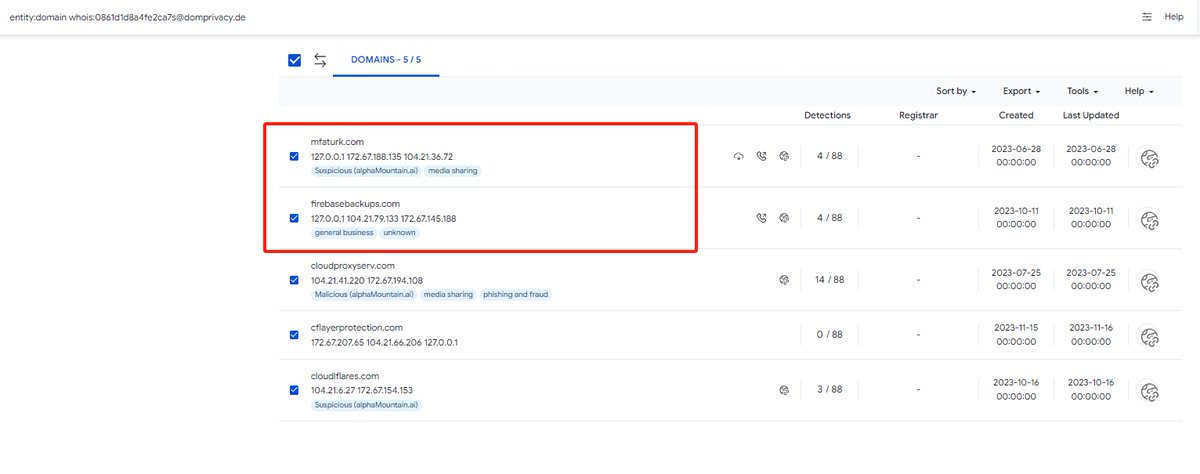The height and width of the screenshot is (474, 1200).
Task: Open the mfaturk.com domain link
Action: [x=336, y=142]
